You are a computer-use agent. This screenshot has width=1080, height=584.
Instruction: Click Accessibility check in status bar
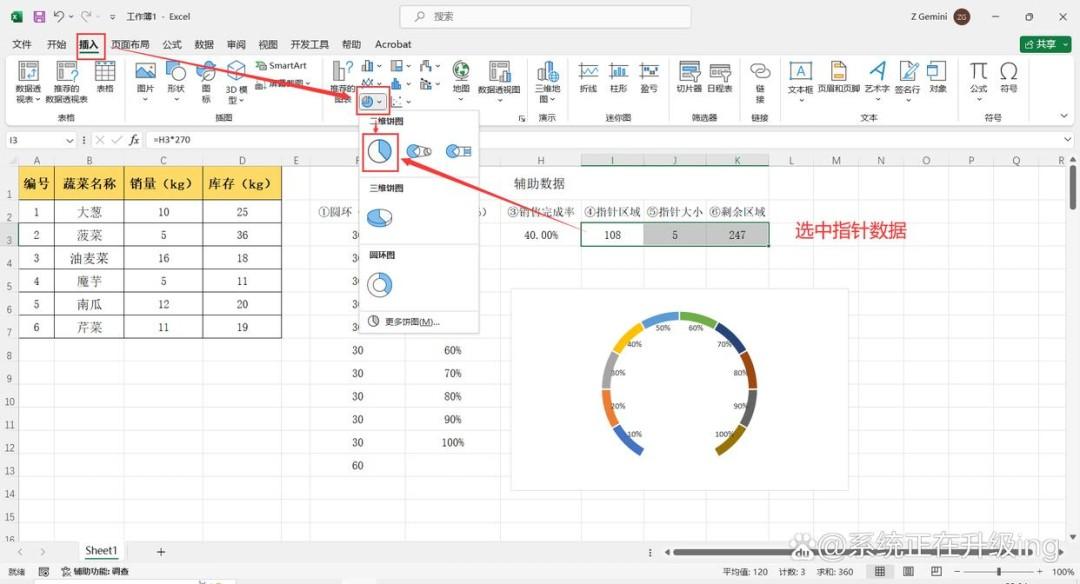point(95,572)
